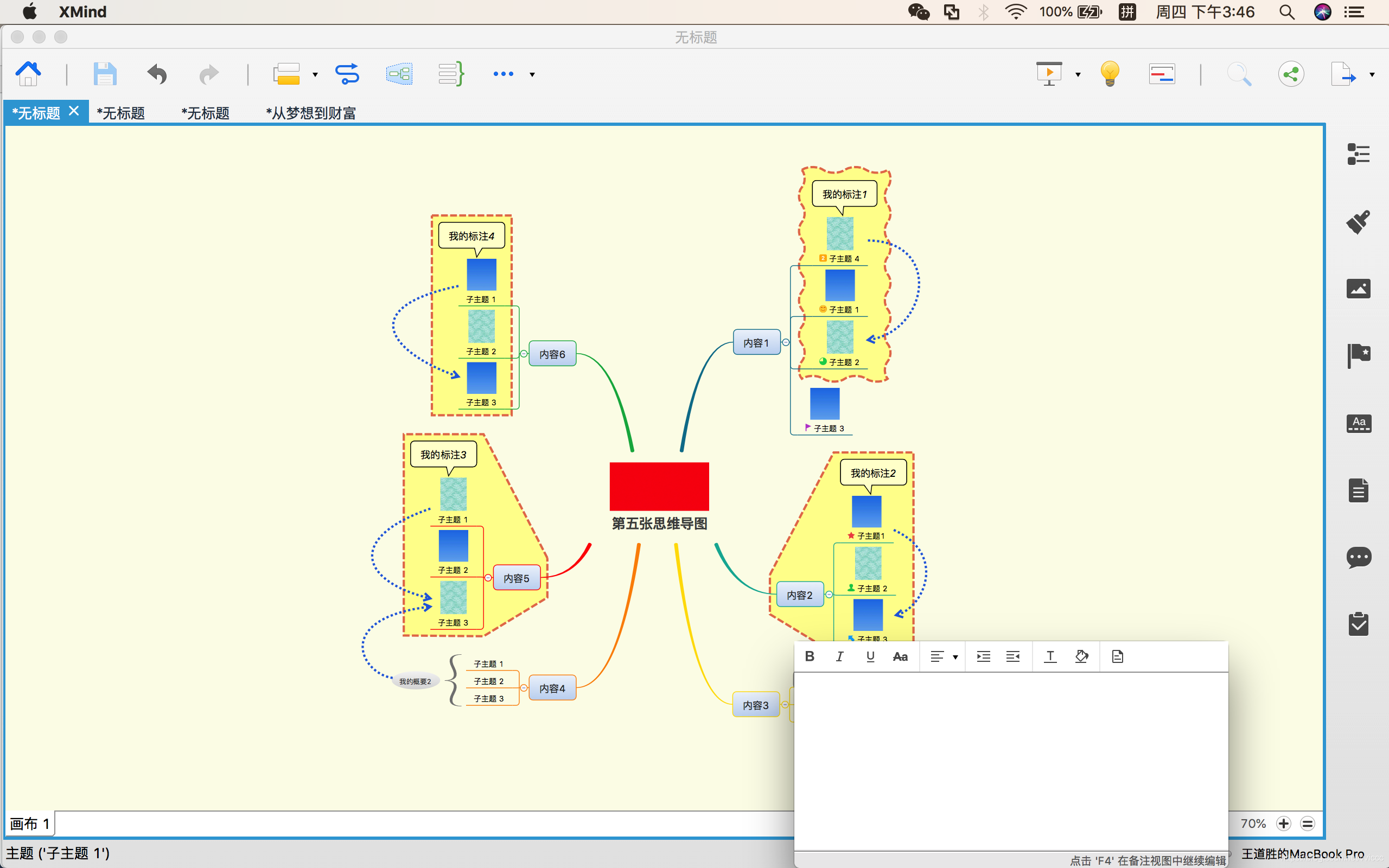The width and height of the screenshot is (1389, 868).
Task: Add a summary bracket from toolbar
Action: coord(451,73)
